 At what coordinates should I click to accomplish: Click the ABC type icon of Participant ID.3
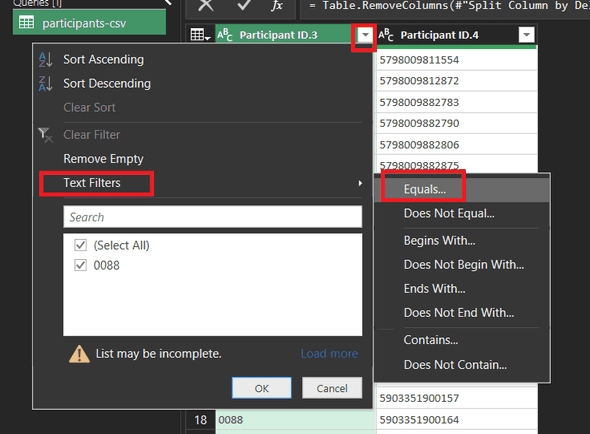coord(225,35)
